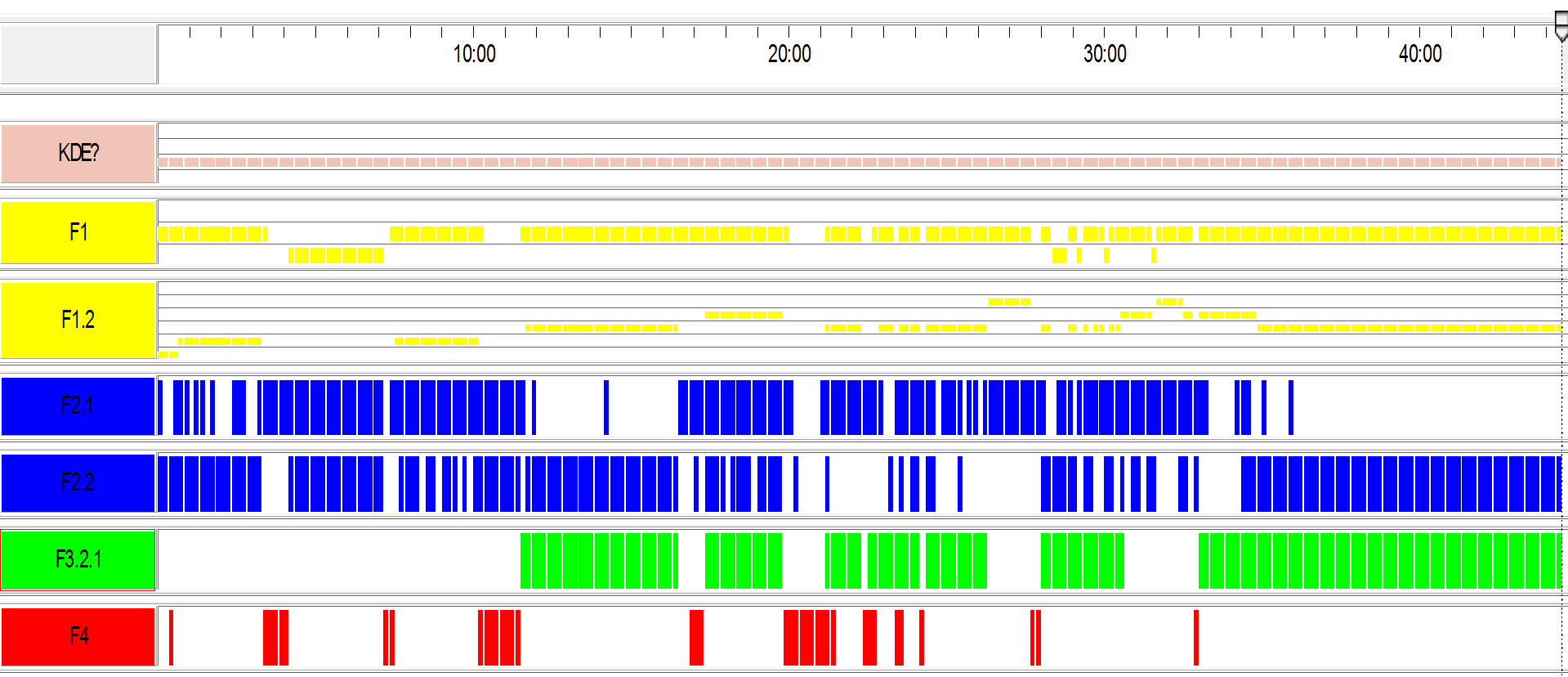Viewport: 1568px width, 677px height.
Task: Select the yellow F1 tier label
Action: 78,232
